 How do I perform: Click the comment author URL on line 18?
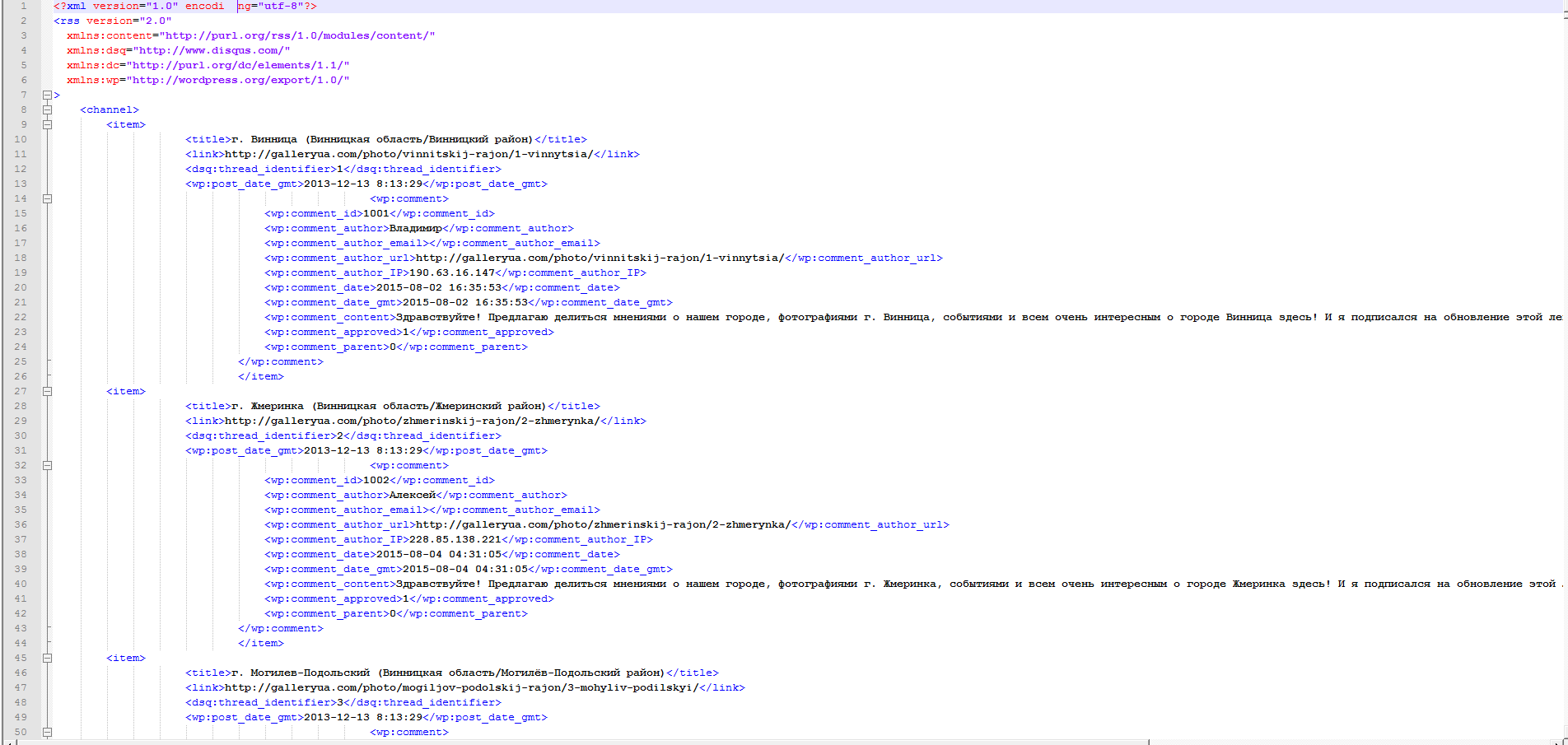[x=600, y=258]
